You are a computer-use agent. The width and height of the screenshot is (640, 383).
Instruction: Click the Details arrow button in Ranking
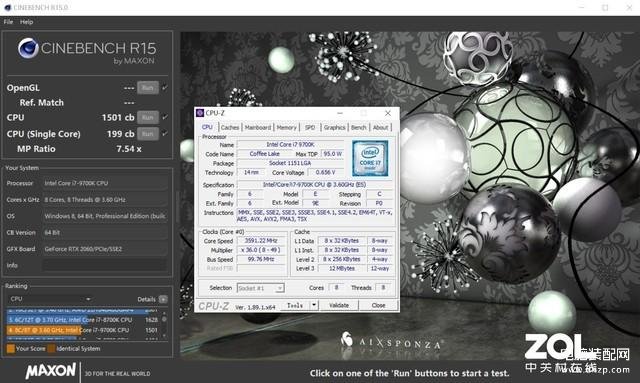click(x=163, y=299)
